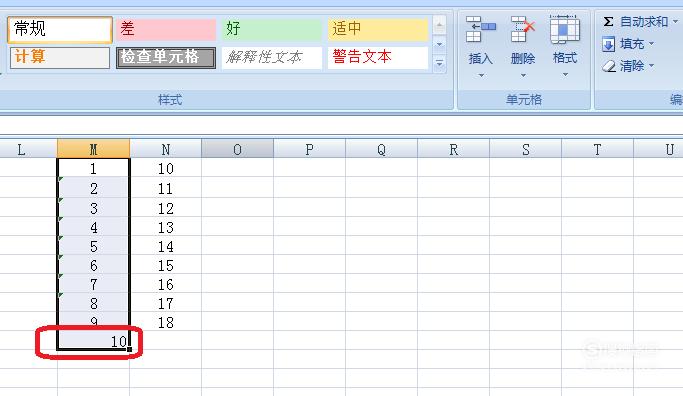The width and height of the screenshot is (683, 396).
Task: Select column M header
Action: click(93, 149)
